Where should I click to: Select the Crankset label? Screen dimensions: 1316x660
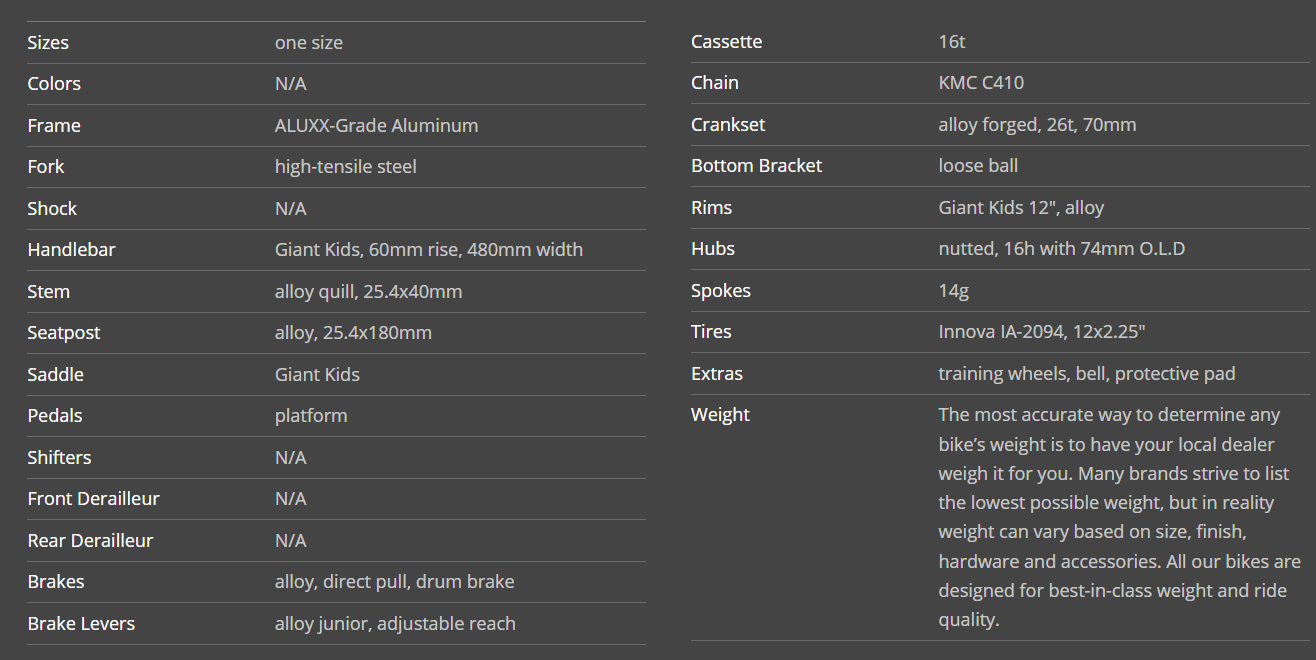(x=728, y=125)
